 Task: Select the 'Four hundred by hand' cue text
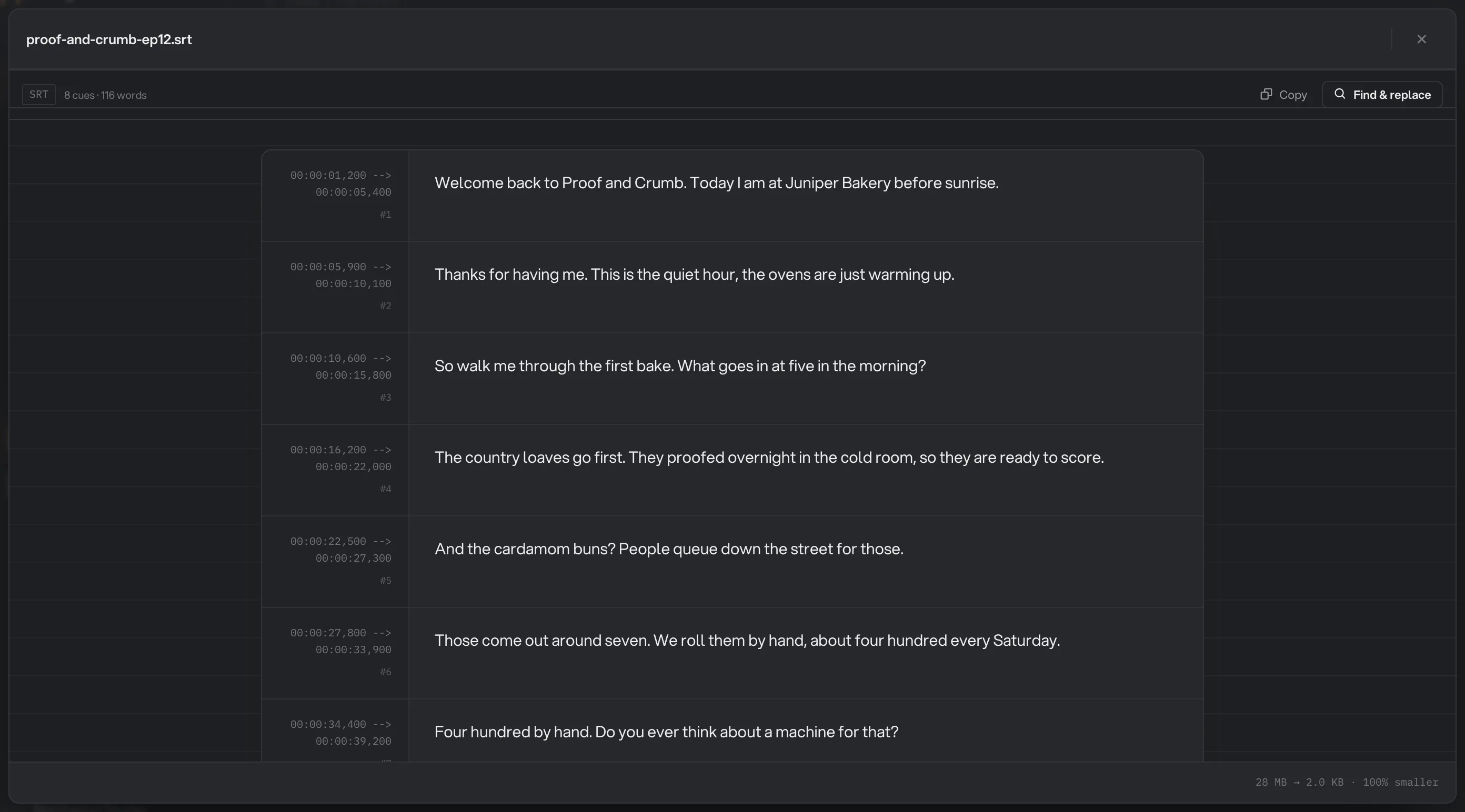tap(667, 732)
